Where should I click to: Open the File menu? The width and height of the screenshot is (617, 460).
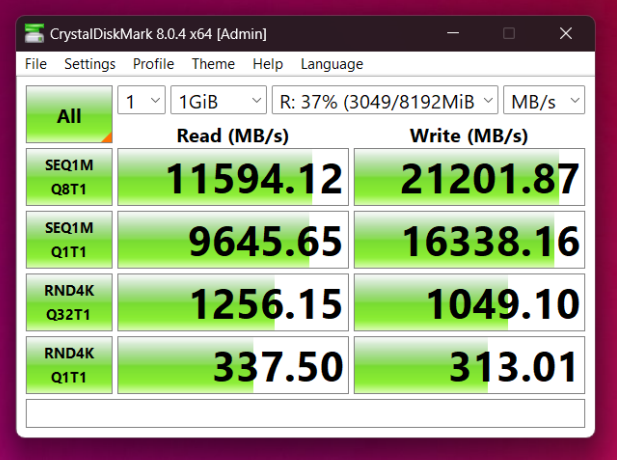coord(36,64)
